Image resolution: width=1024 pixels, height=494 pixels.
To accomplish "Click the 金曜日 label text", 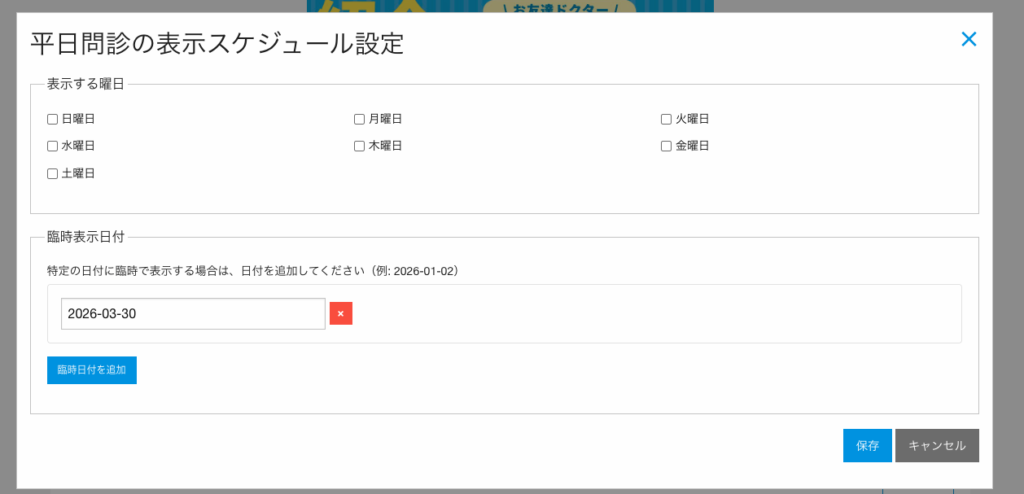I will (692, 146).
